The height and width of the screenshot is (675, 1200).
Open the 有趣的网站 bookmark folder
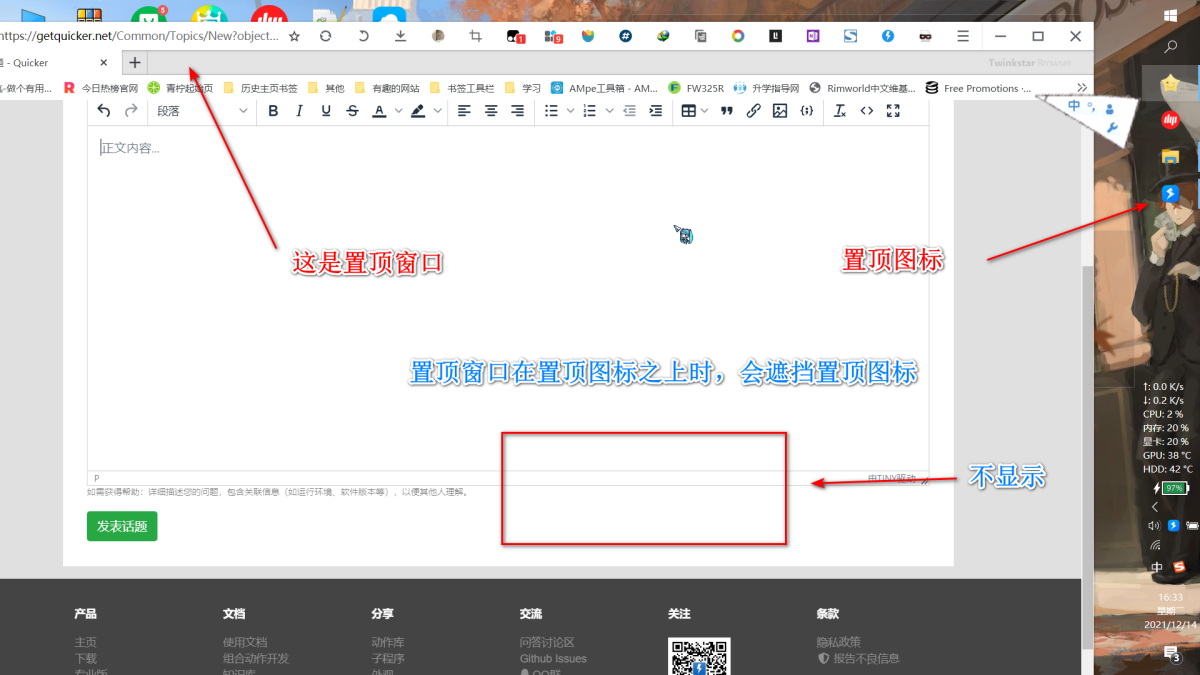[x=387, y=88]
